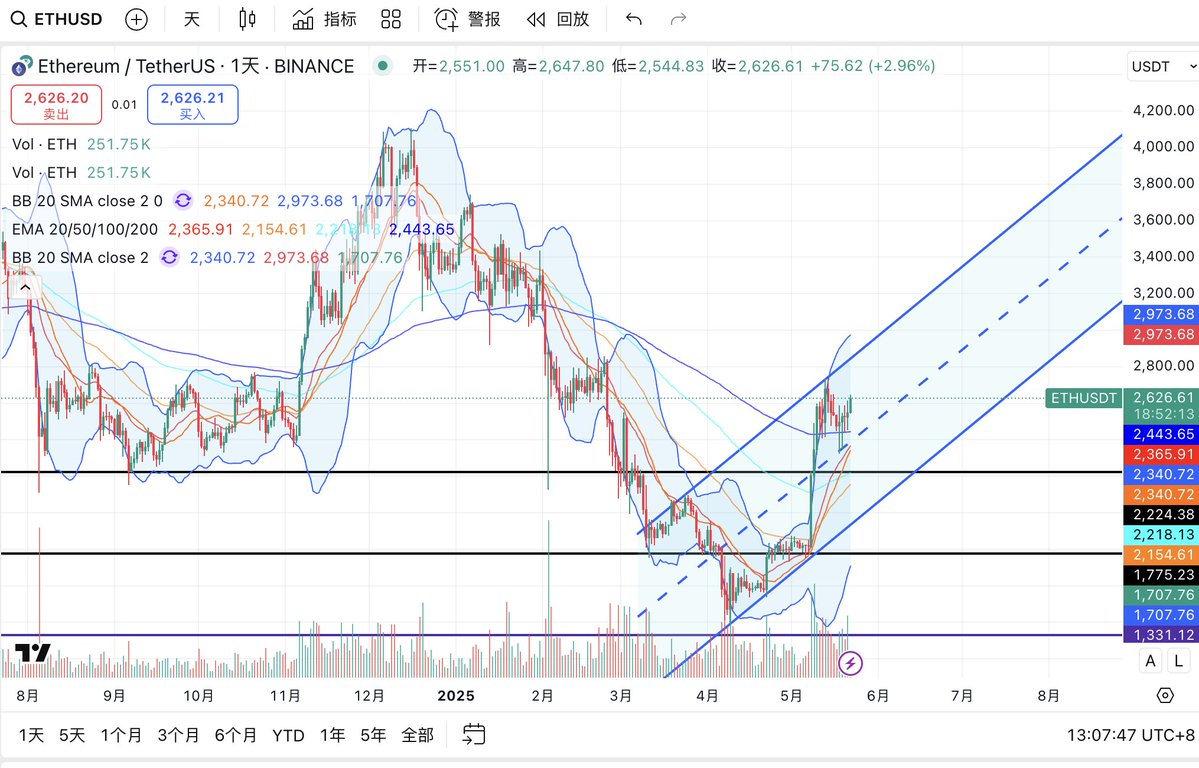
Task: Toggle log scale with the L button
Action: pos(1178,661)
